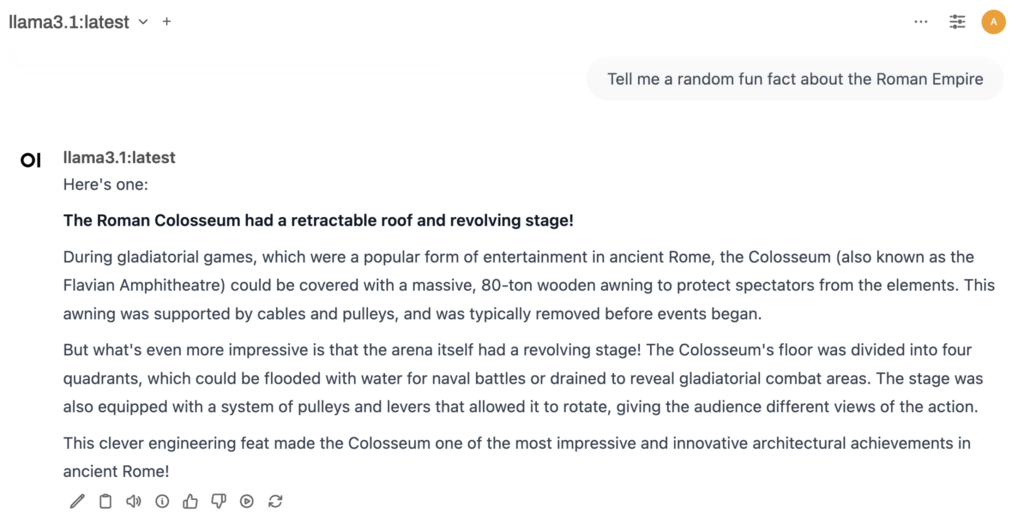Open the orange user avatar menu
Viewport: 1024px width, 525px height.
[x=993, y=21]
